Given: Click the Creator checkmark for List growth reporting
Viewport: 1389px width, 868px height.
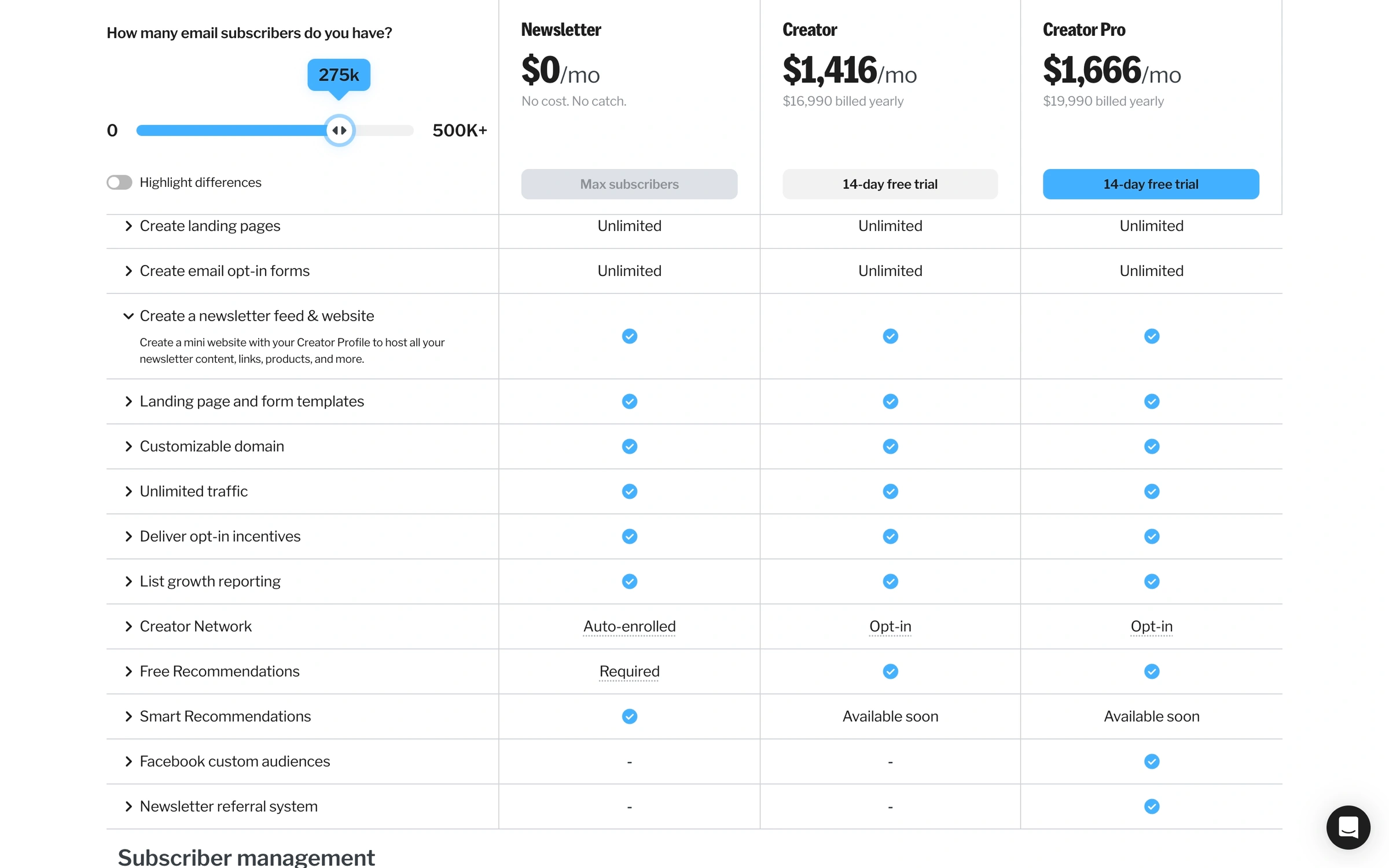Looking at the screenshot, I should tap(890, 582).
